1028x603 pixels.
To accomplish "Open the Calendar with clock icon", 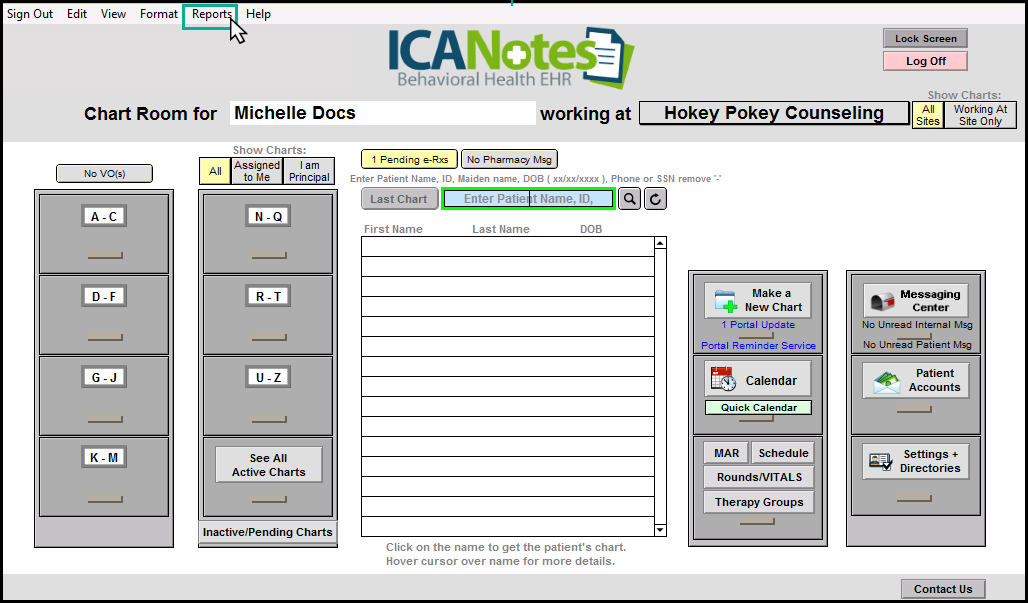I will (x=757, y=380).
